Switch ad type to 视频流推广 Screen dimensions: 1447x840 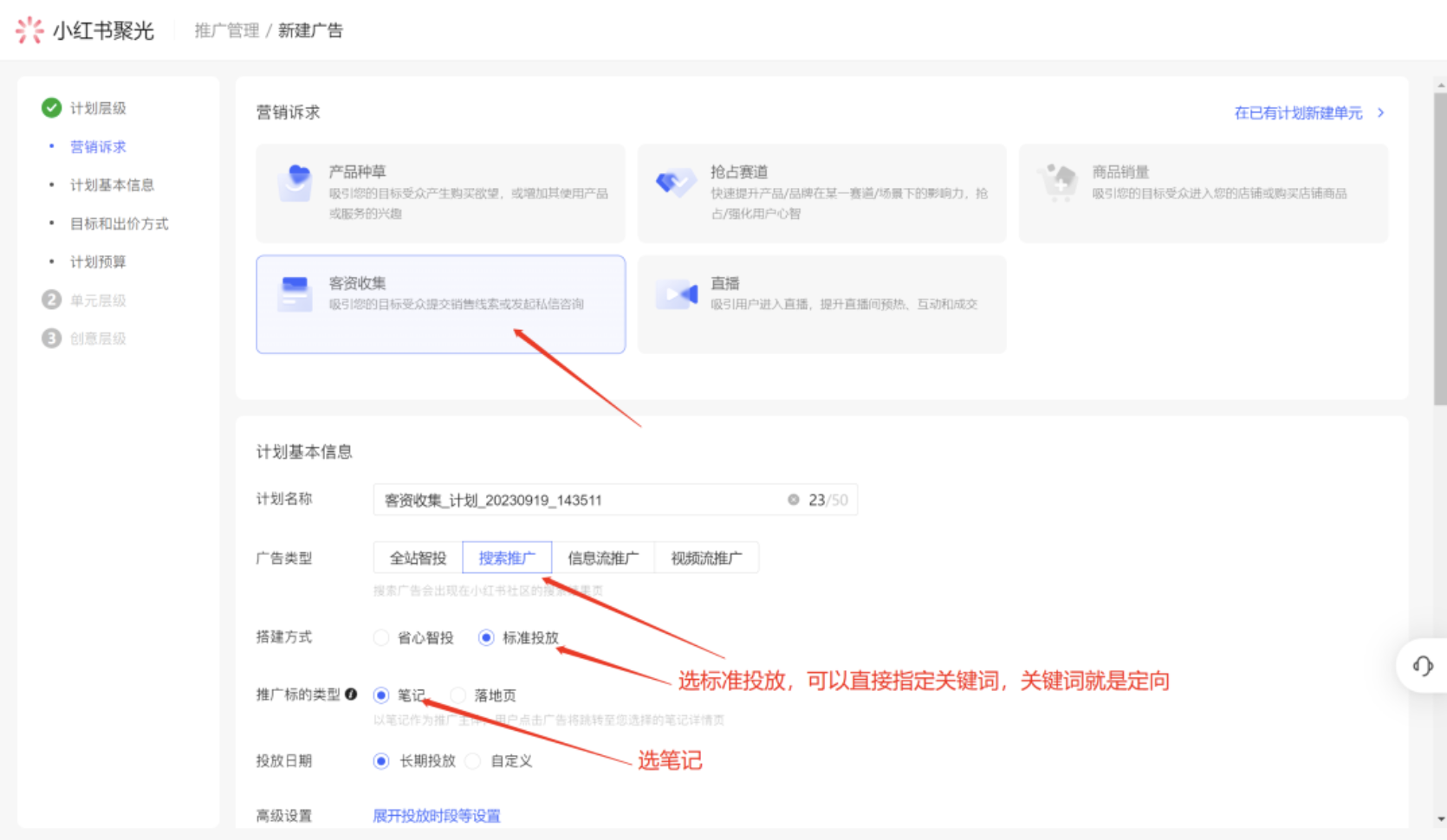[706, 558]
